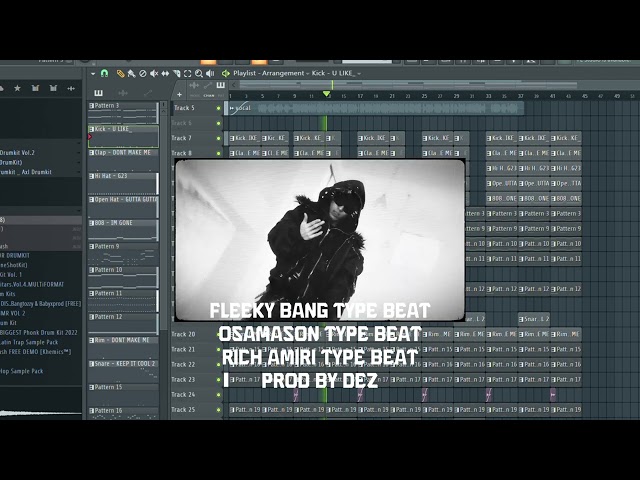Select Kick - U LIKE_ pattern in picker
640x480 pixels.
click(x=123, y=136)
